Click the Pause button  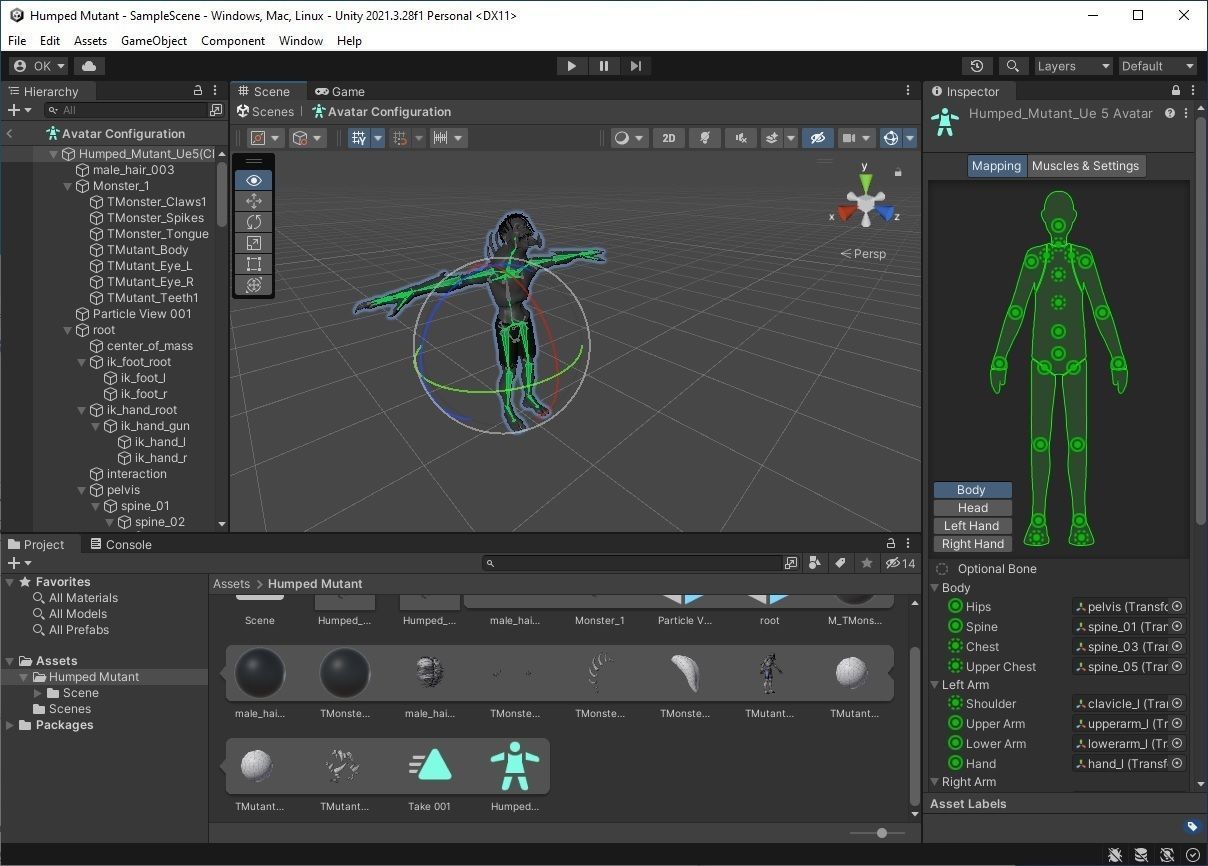click(603, 66)
